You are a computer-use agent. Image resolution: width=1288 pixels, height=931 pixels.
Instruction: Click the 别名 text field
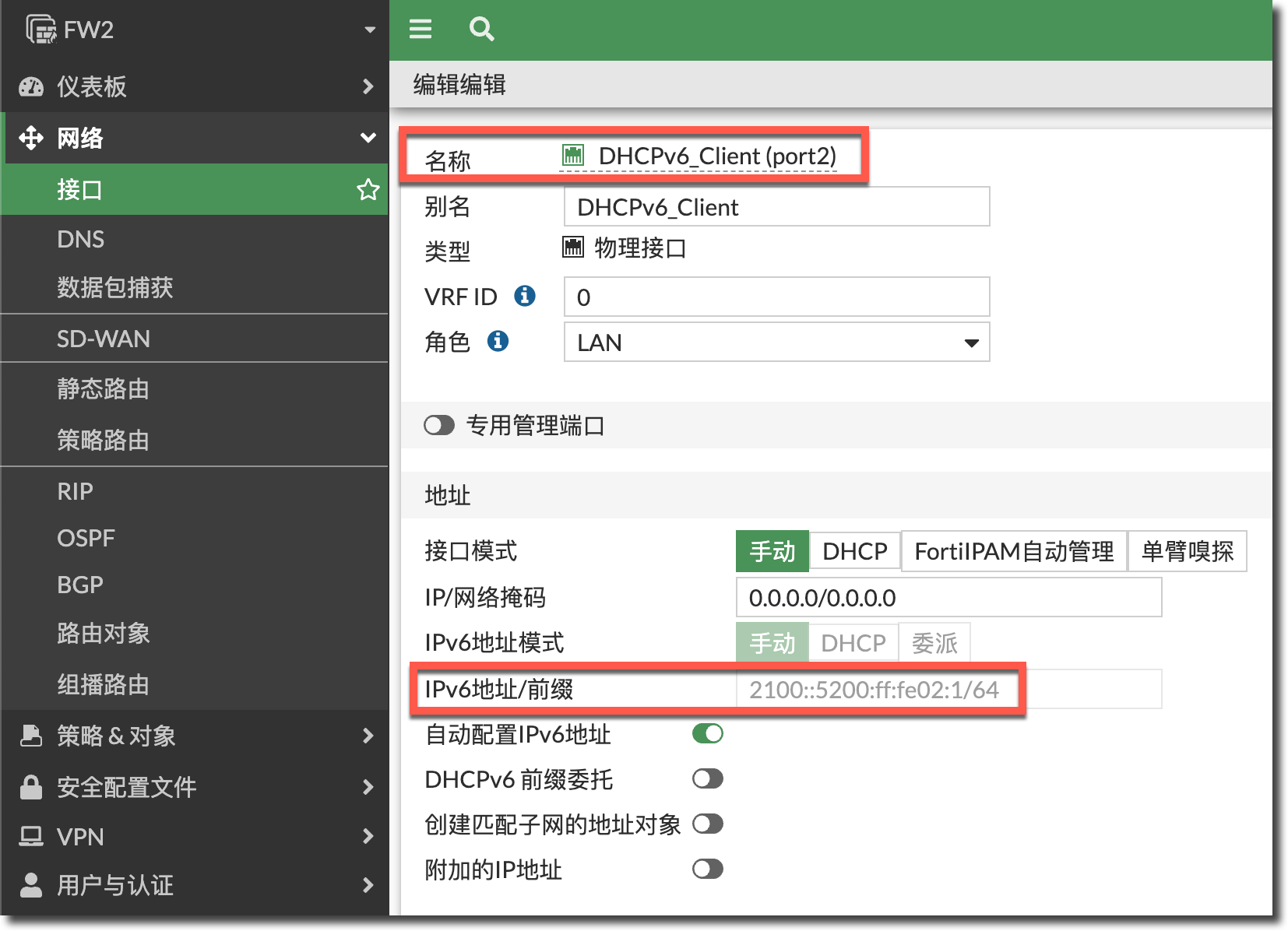point(776,207)
